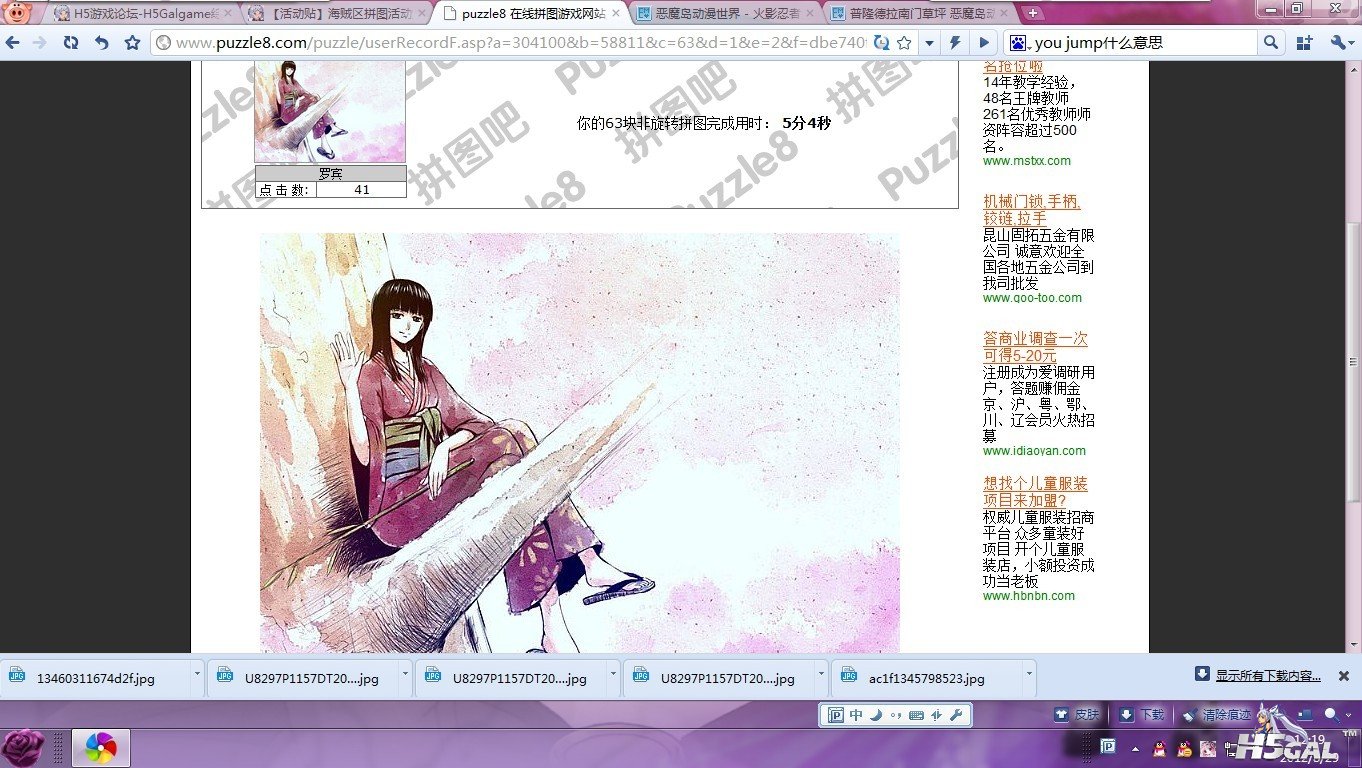The height and width of the screenshot is (768, 1362).
Task: Open a new tab with plus button
Action: point(1033,13)
